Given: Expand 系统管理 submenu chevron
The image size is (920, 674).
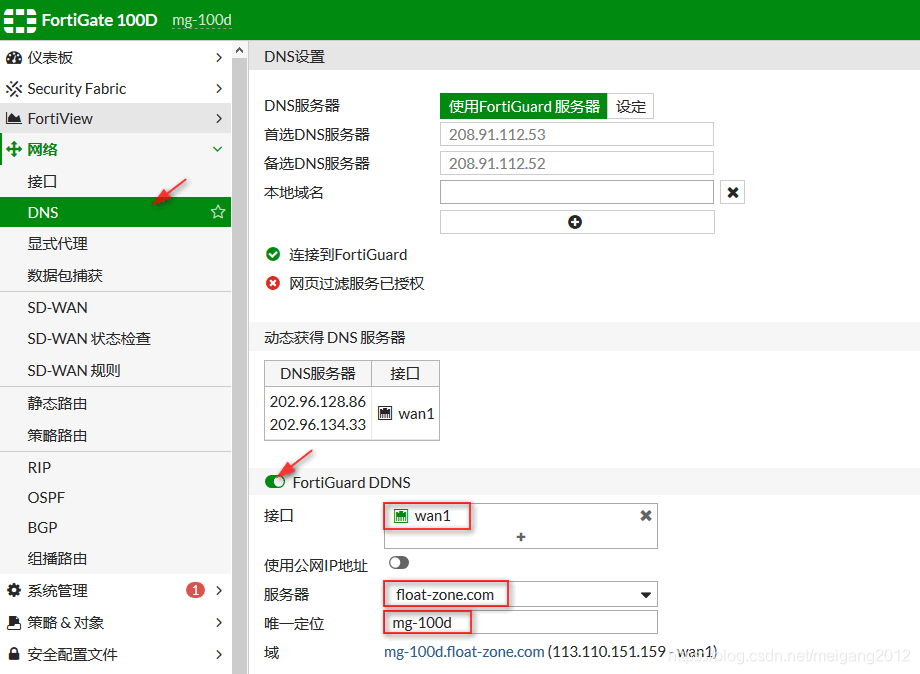Looking at the screenshot, I should pos(219,590).
